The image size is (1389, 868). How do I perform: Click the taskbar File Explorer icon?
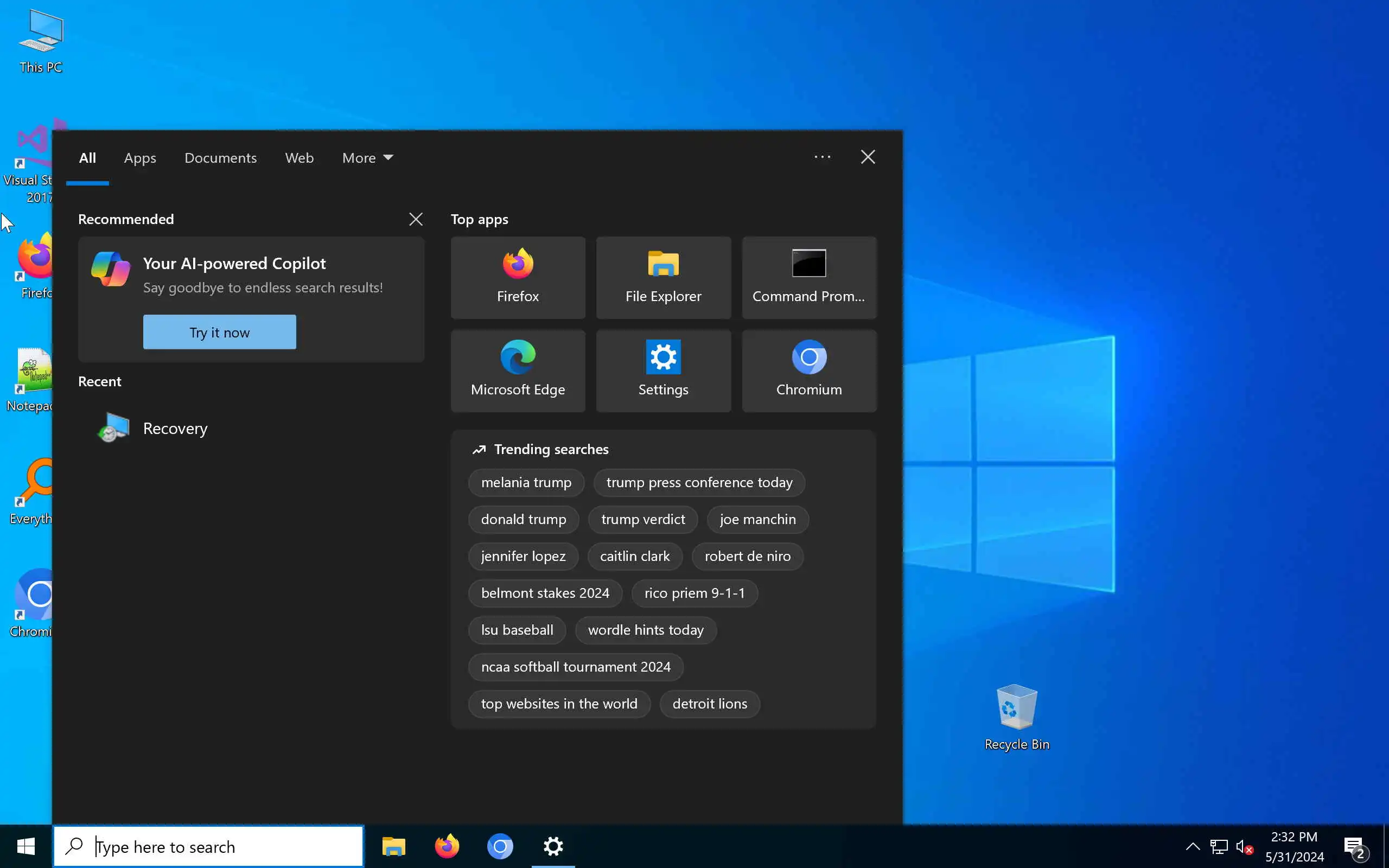pos(394,847)
